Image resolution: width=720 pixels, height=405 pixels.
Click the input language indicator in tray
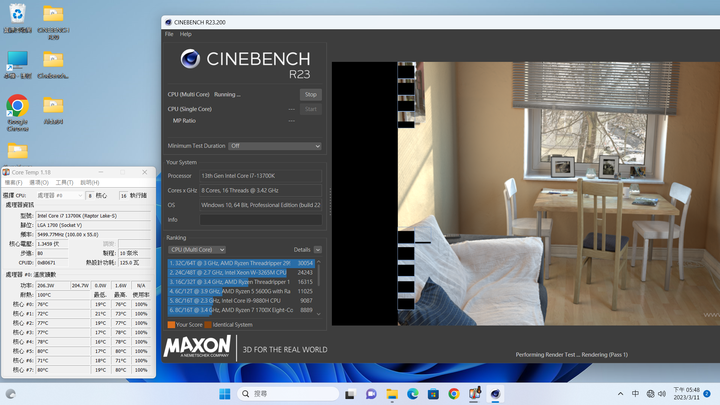(635, 394)
